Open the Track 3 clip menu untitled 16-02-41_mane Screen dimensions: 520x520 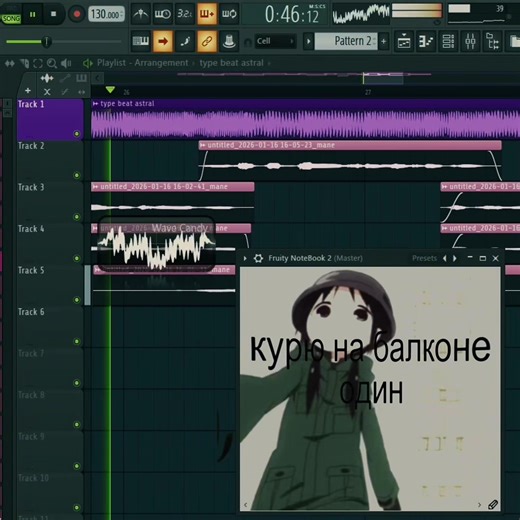coord(95,187)
